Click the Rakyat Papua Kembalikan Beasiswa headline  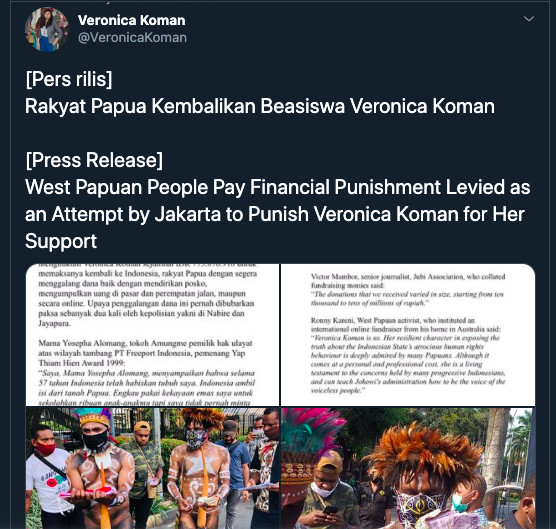(260, 106)
